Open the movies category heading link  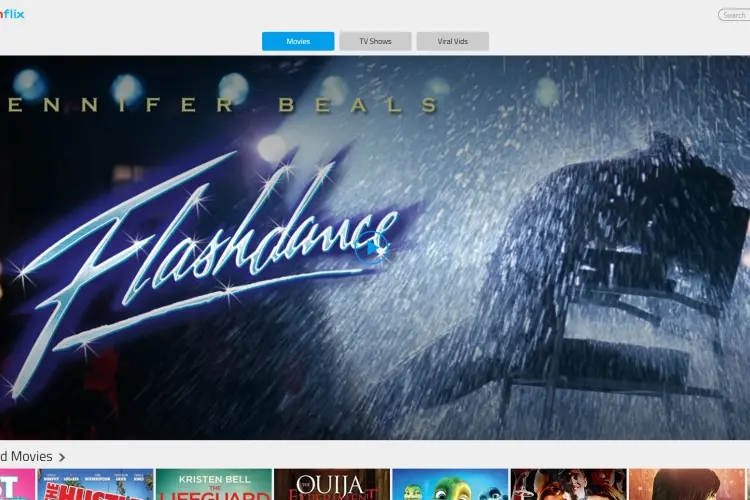26,456
